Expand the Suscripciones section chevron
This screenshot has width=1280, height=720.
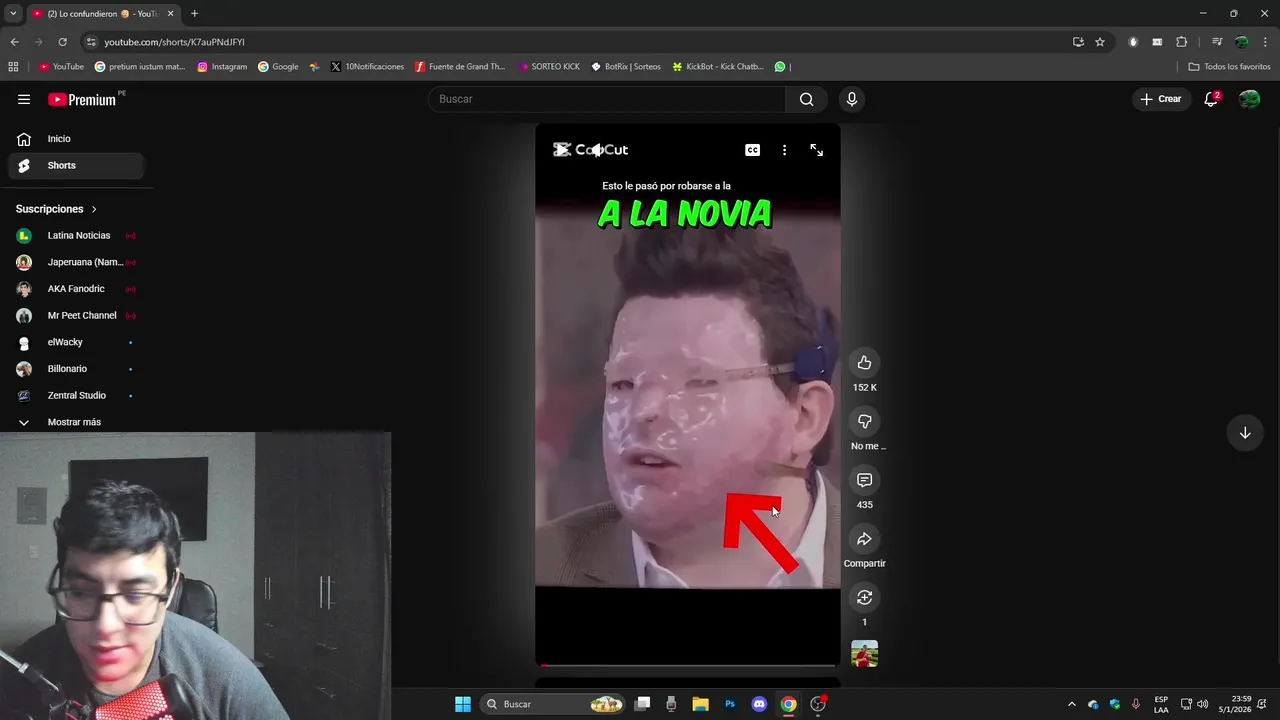94,209
